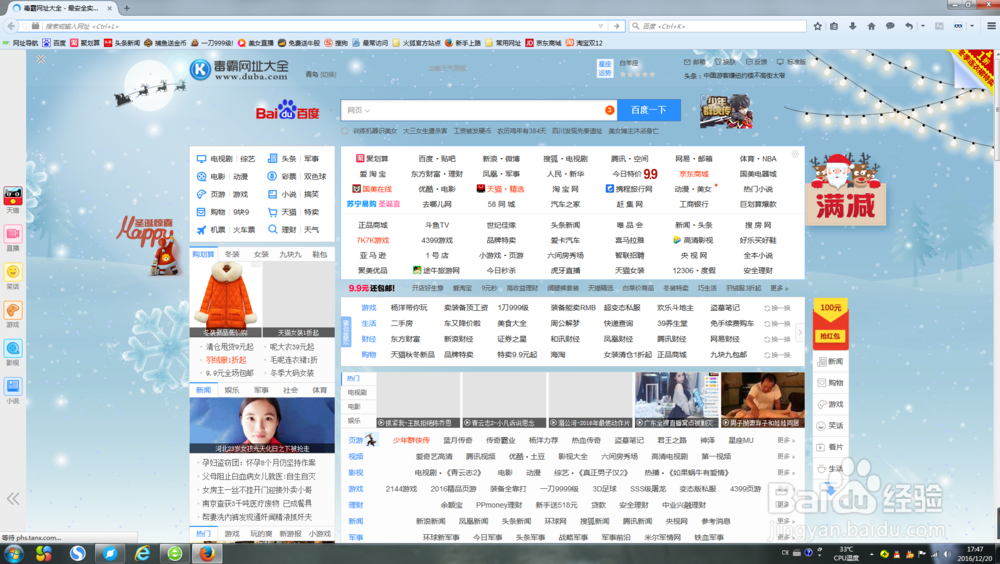Image resolution: width=1000 pixels, height=564 pixels.
Task: Click the undo arrow toolbar icon
Action: click(x=909, y=26)
